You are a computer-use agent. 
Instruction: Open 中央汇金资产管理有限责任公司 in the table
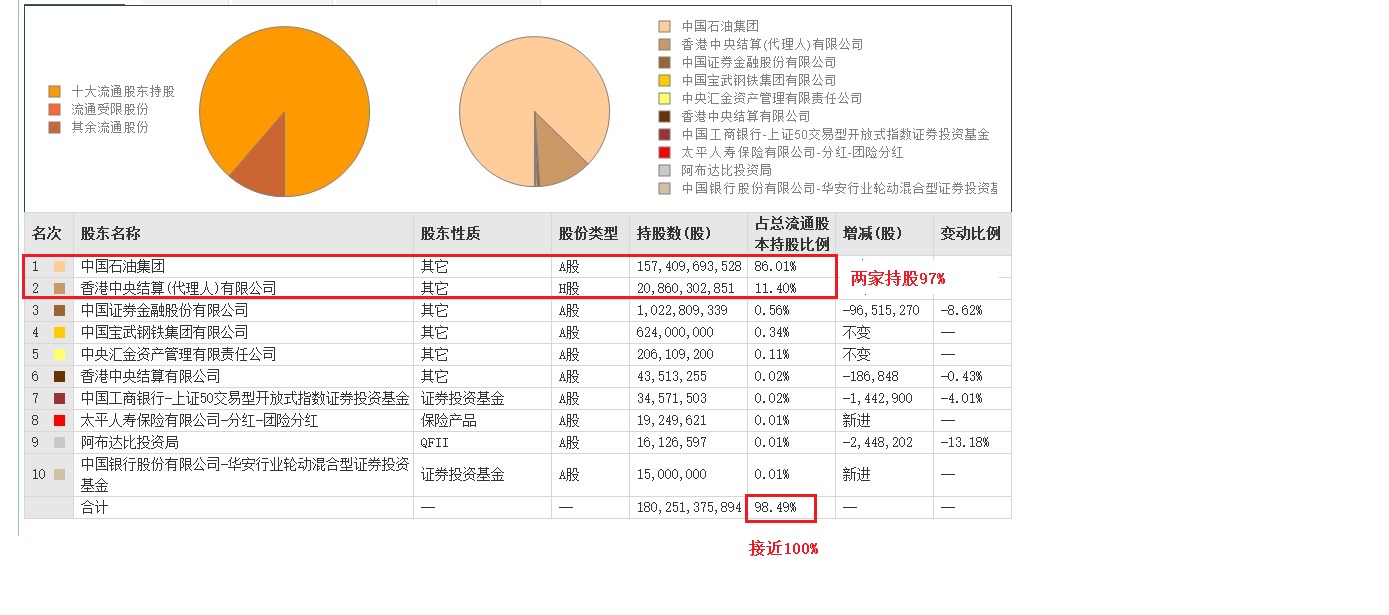pyautogui.click(x=178, y=354)
